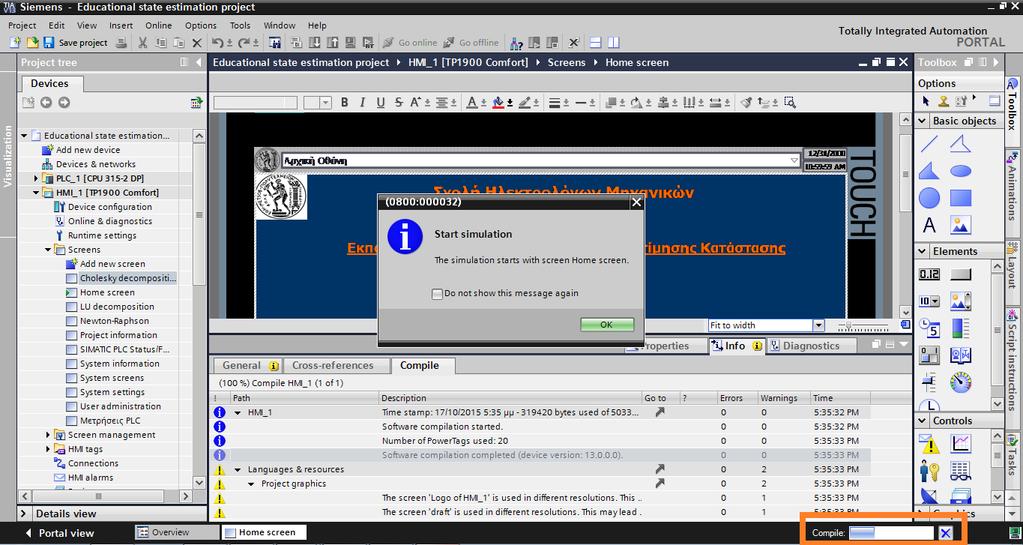Select the I/O field element
1023x545 pixels.
click(929, 274)
